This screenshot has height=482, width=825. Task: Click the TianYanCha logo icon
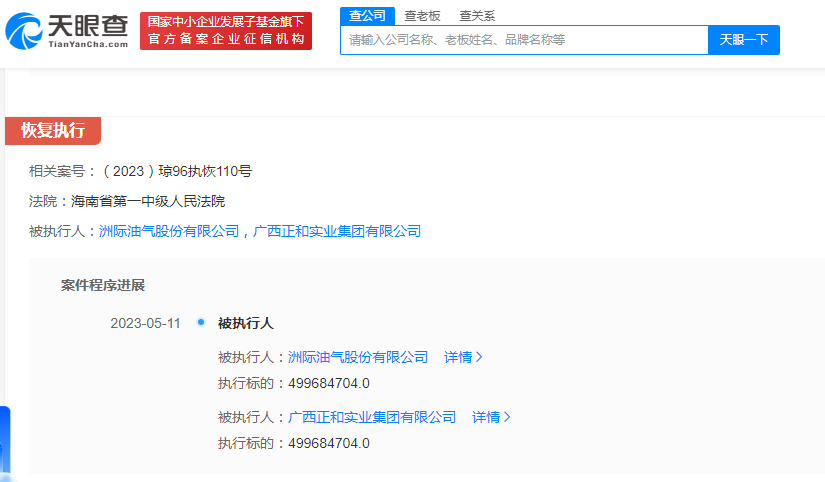coord(25,31)
